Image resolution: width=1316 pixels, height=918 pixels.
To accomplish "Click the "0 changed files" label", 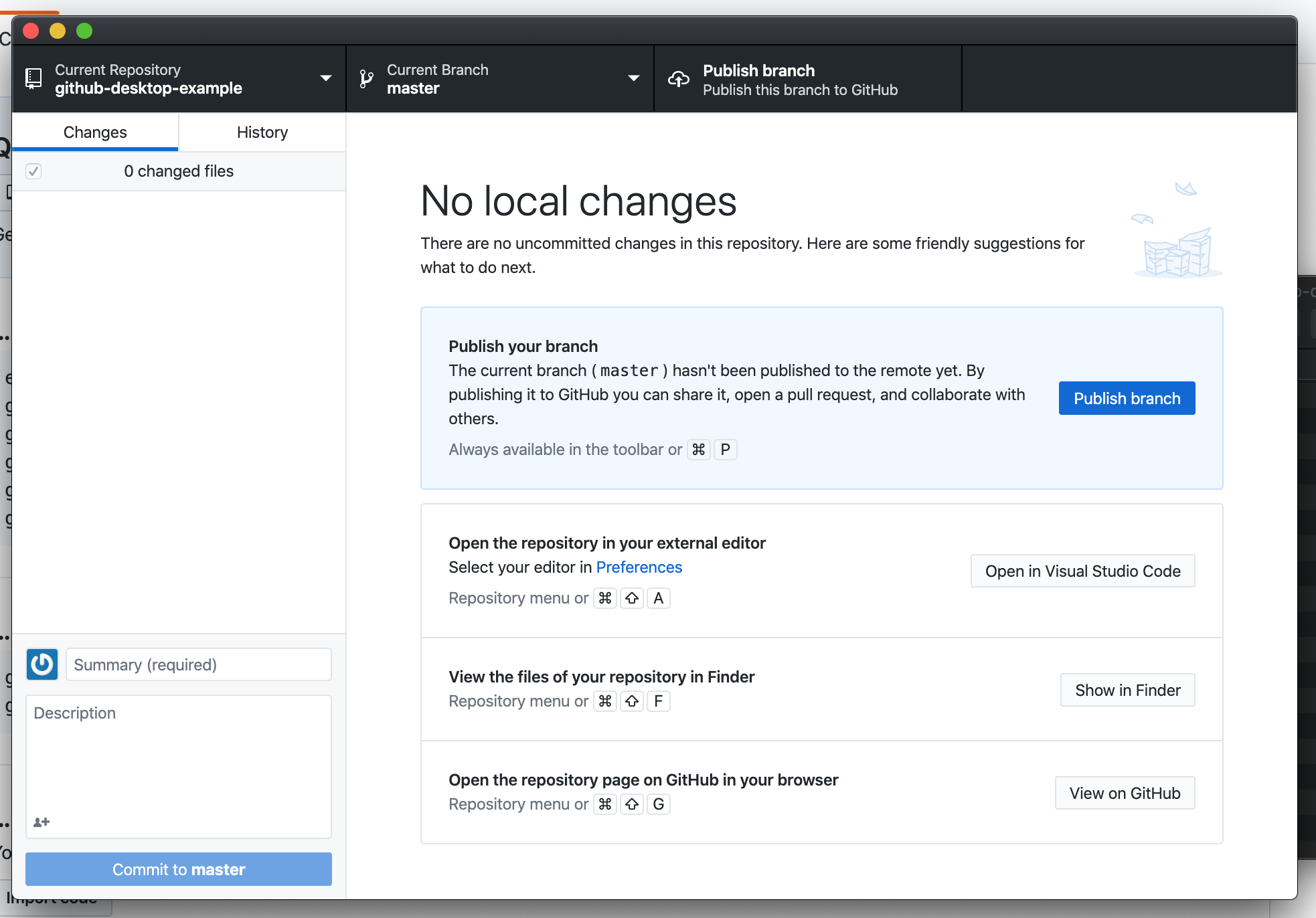I will click(x=179, y=171).
